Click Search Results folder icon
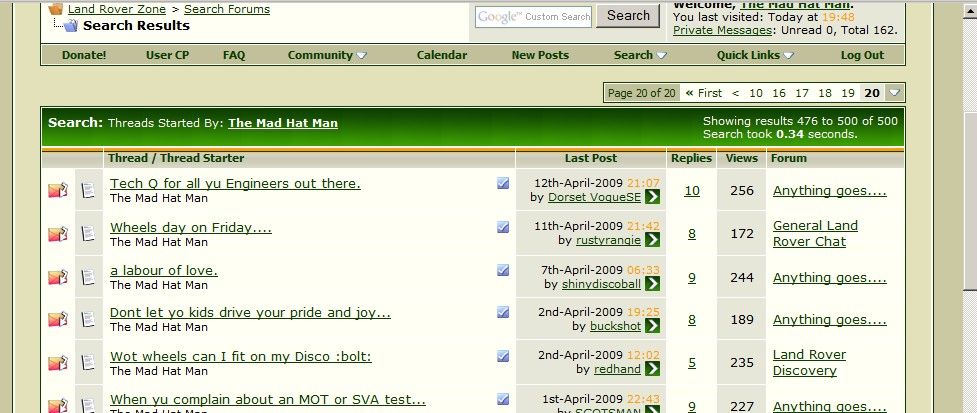 [x=70, y=26]
